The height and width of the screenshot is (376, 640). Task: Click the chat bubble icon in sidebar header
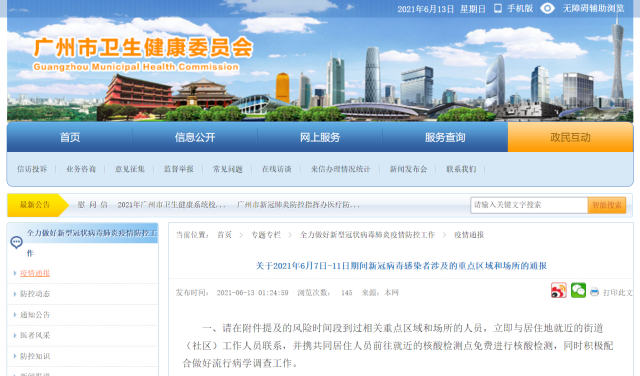(16, 243)
